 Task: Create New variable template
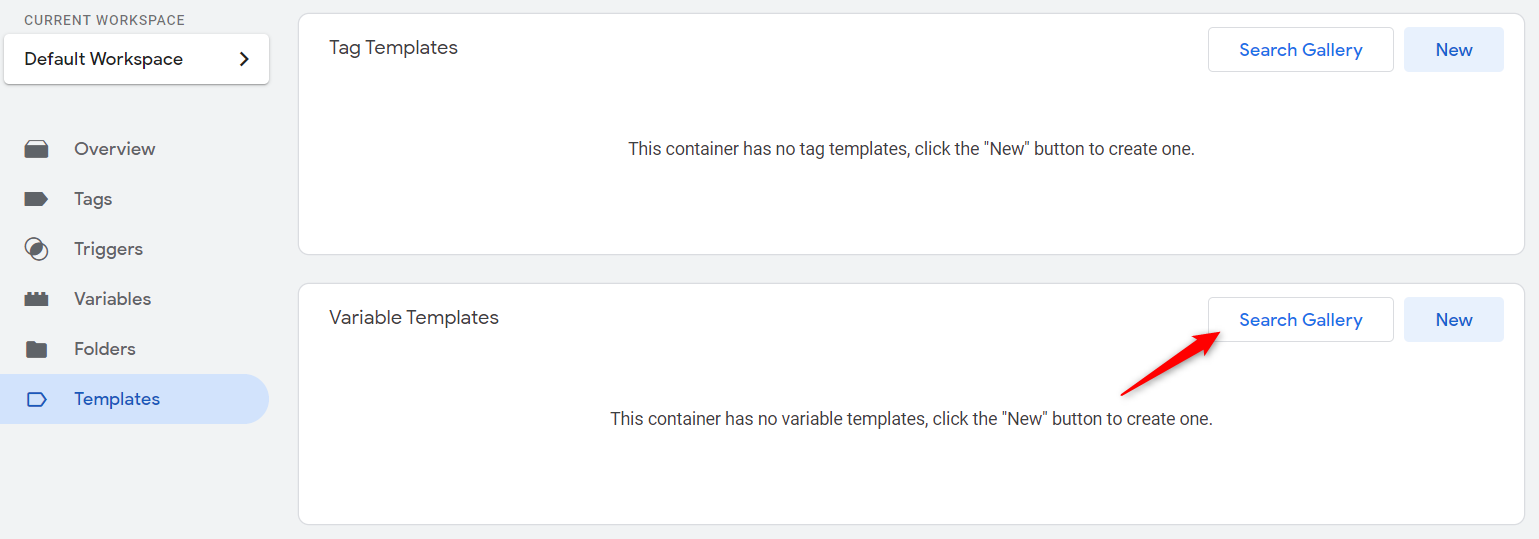tap(1453, 320)
